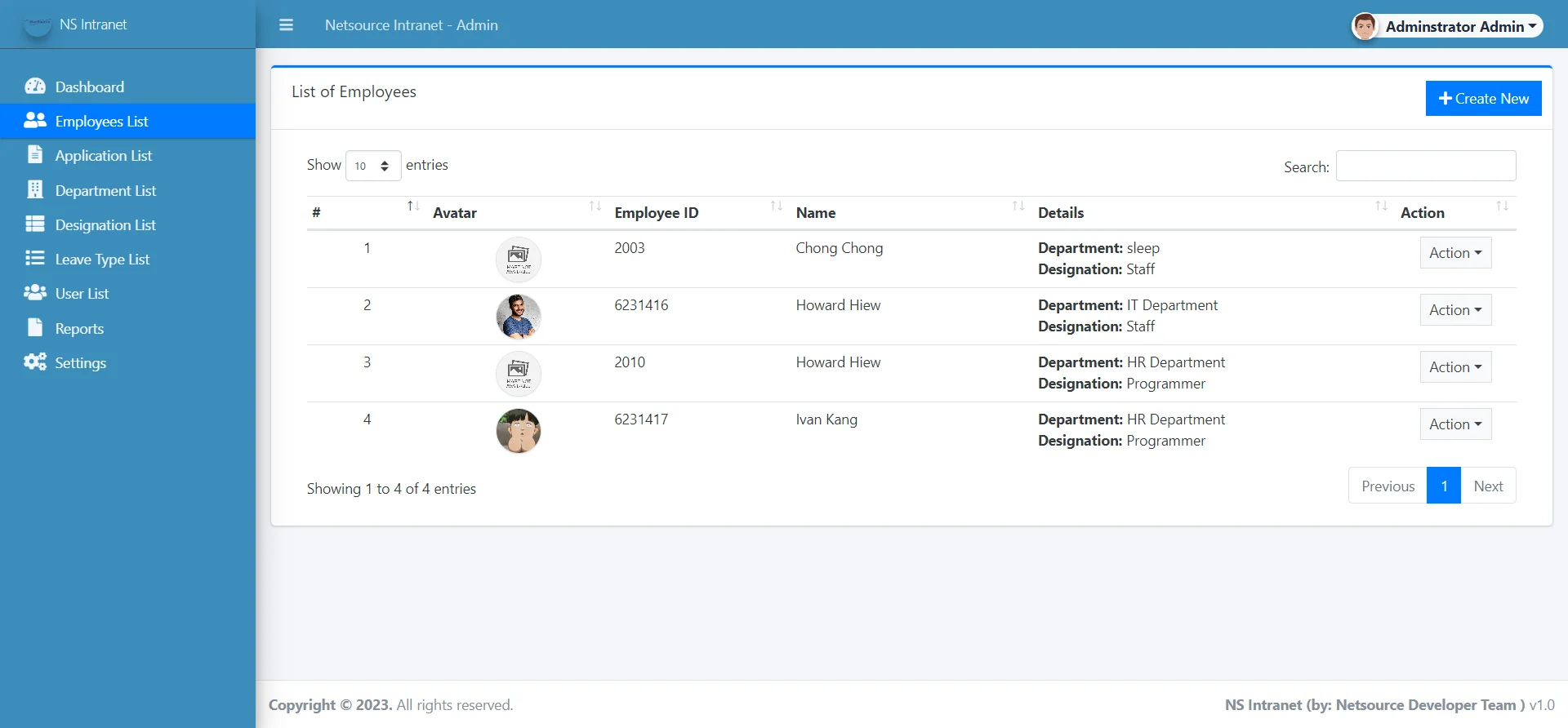Click the Dashboard gauge icon in sidebar
The height and width of the screenshot is (728, 1568).
click(x=35, y=87)
